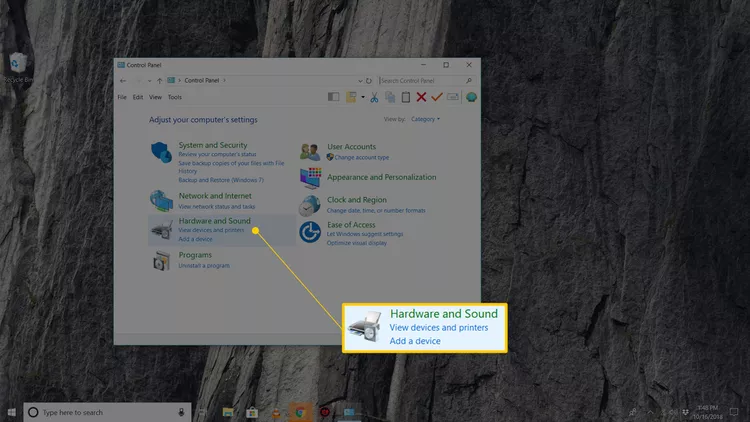Click the View devices and printers link
This screenshot has width=750, height=422.
pos(211,231)
